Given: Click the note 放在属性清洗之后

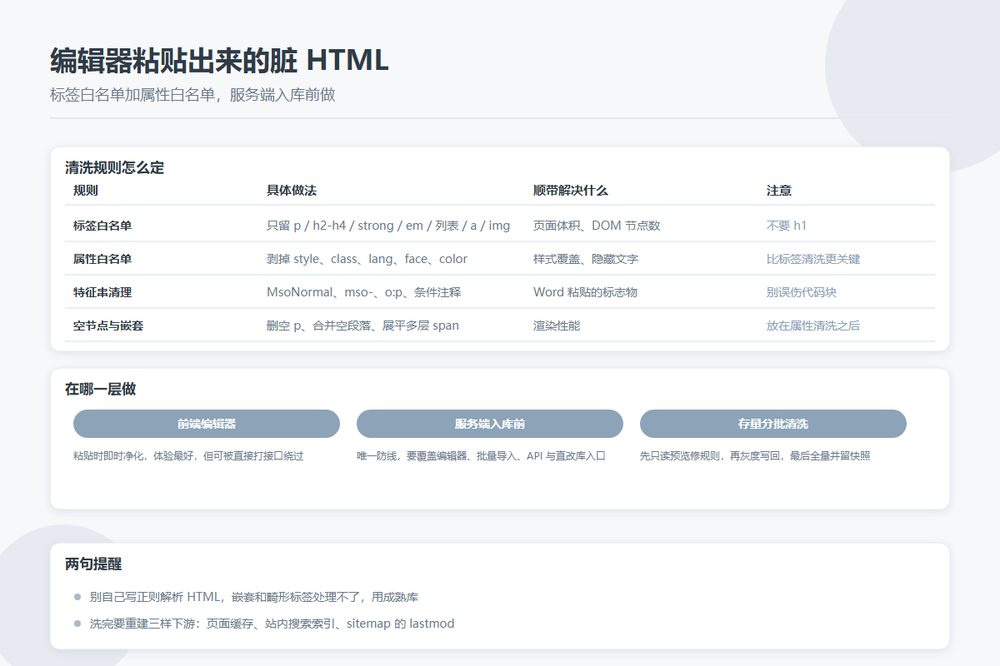Looking at the screenshot, I should [813, 325].
